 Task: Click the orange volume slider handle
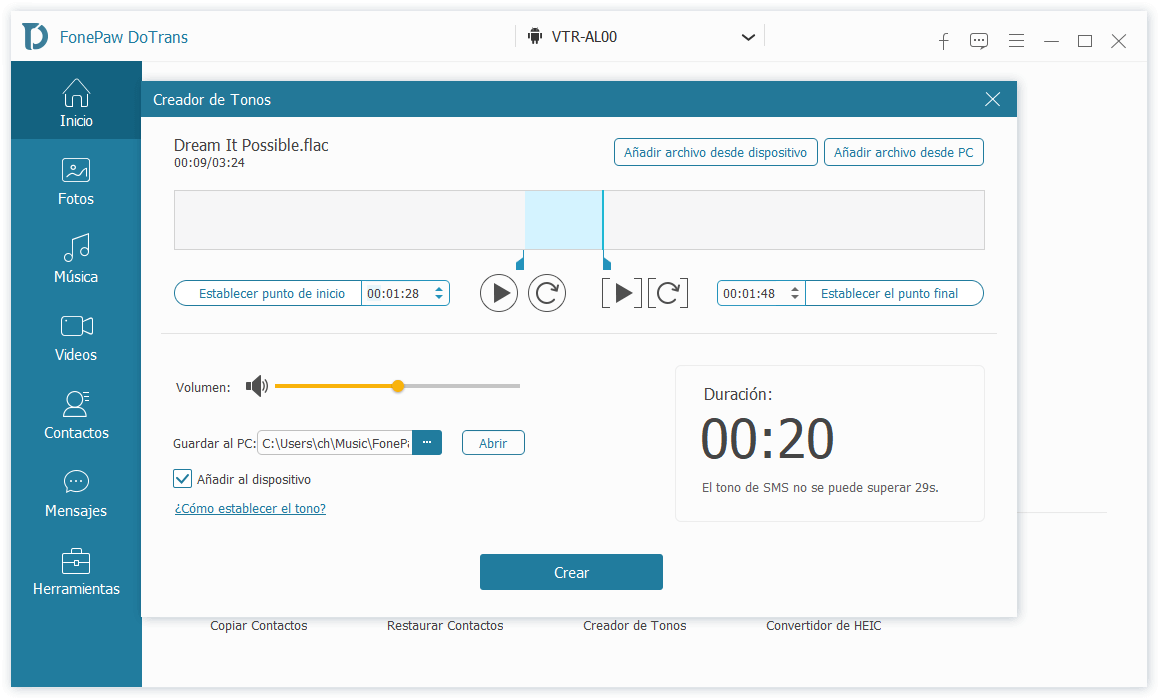click(x=398, y=386)
